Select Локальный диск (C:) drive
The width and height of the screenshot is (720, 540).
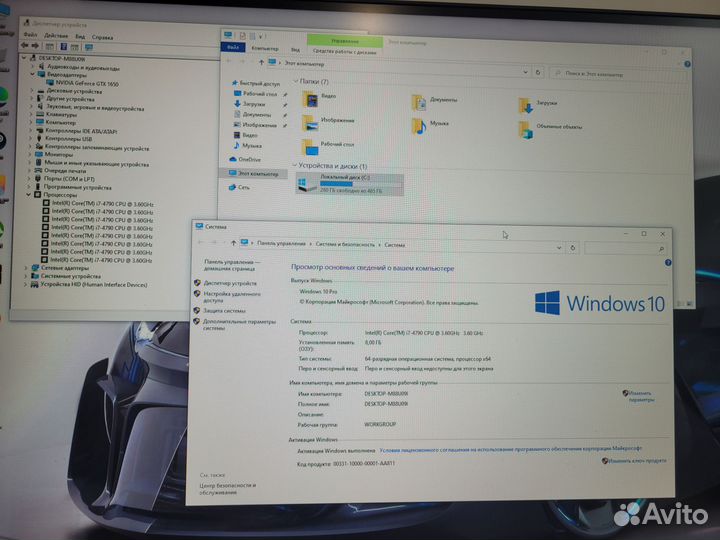(x=350, y=184)
